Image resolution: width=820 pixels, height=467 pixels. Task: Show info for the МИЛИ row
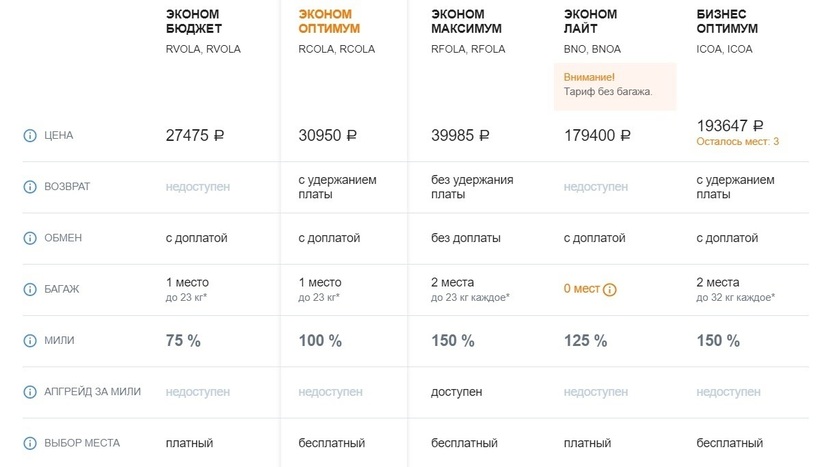click(x=29, y=341)
